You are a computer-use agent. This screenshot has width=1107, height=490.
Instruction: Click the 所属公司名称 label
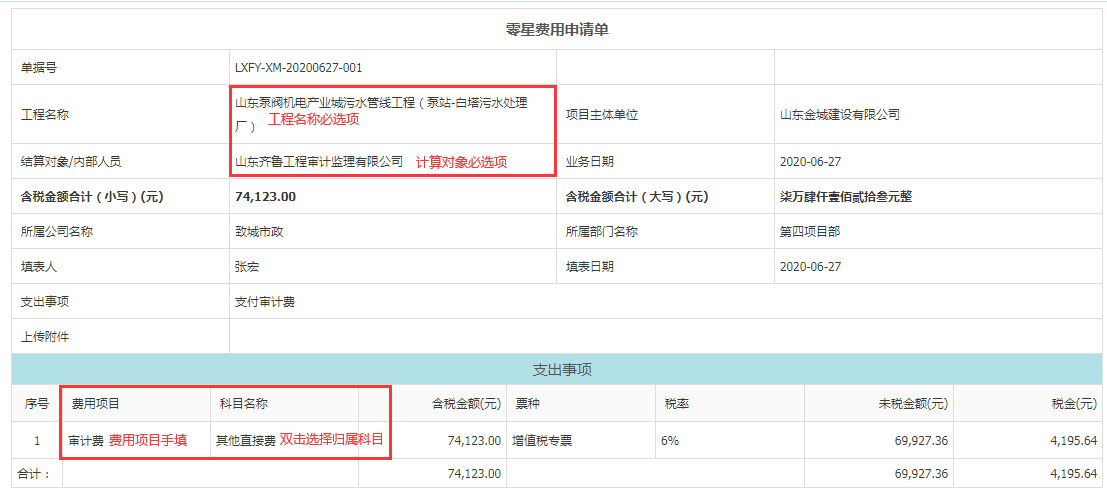(x=57, y=232)
